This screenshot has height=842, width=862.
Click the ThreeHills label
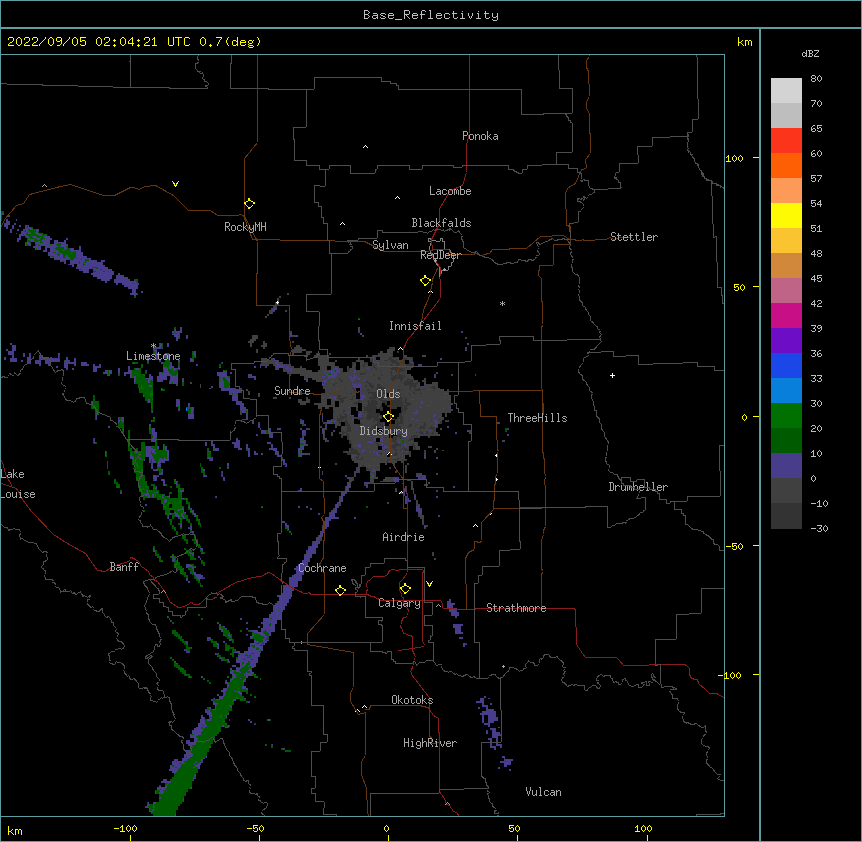537,418
